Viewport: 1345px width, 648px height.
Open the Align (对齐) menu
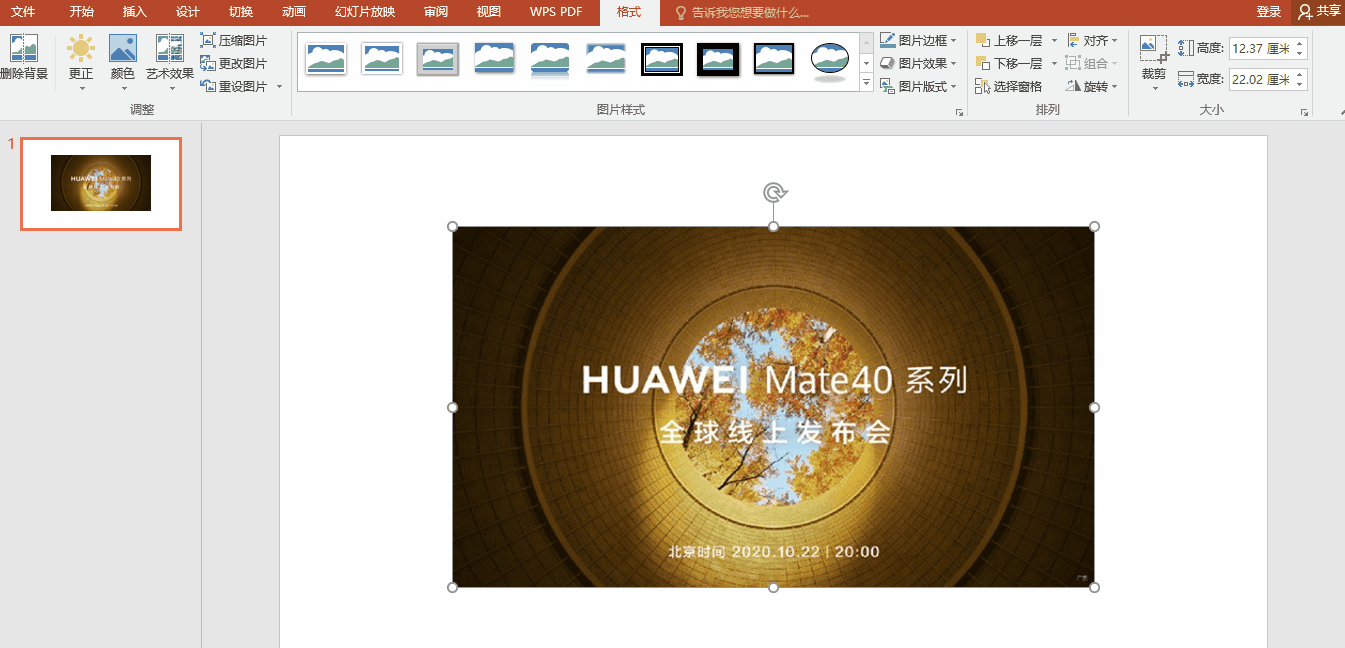pyautogui.click(x=1093, y=40)
